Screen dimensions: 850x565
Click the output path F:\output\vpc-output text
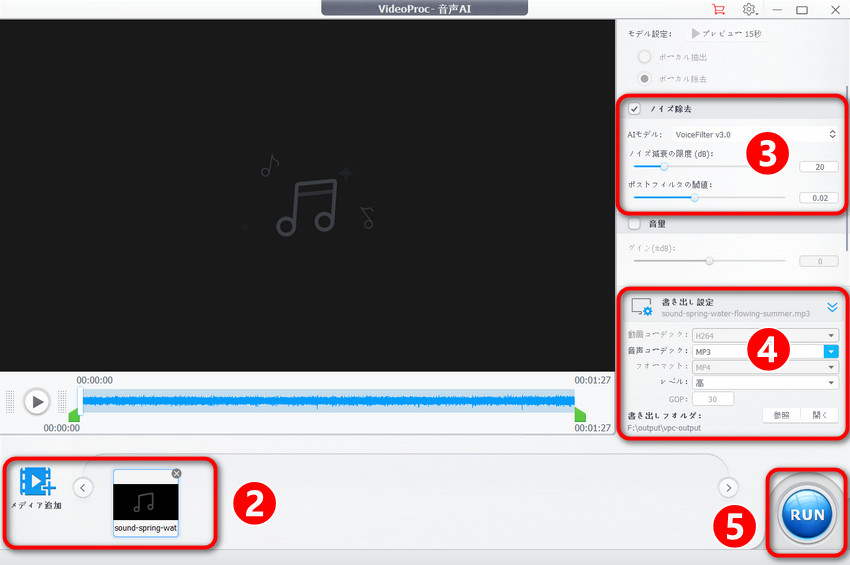pyautogui.click(x=664, y=428)
